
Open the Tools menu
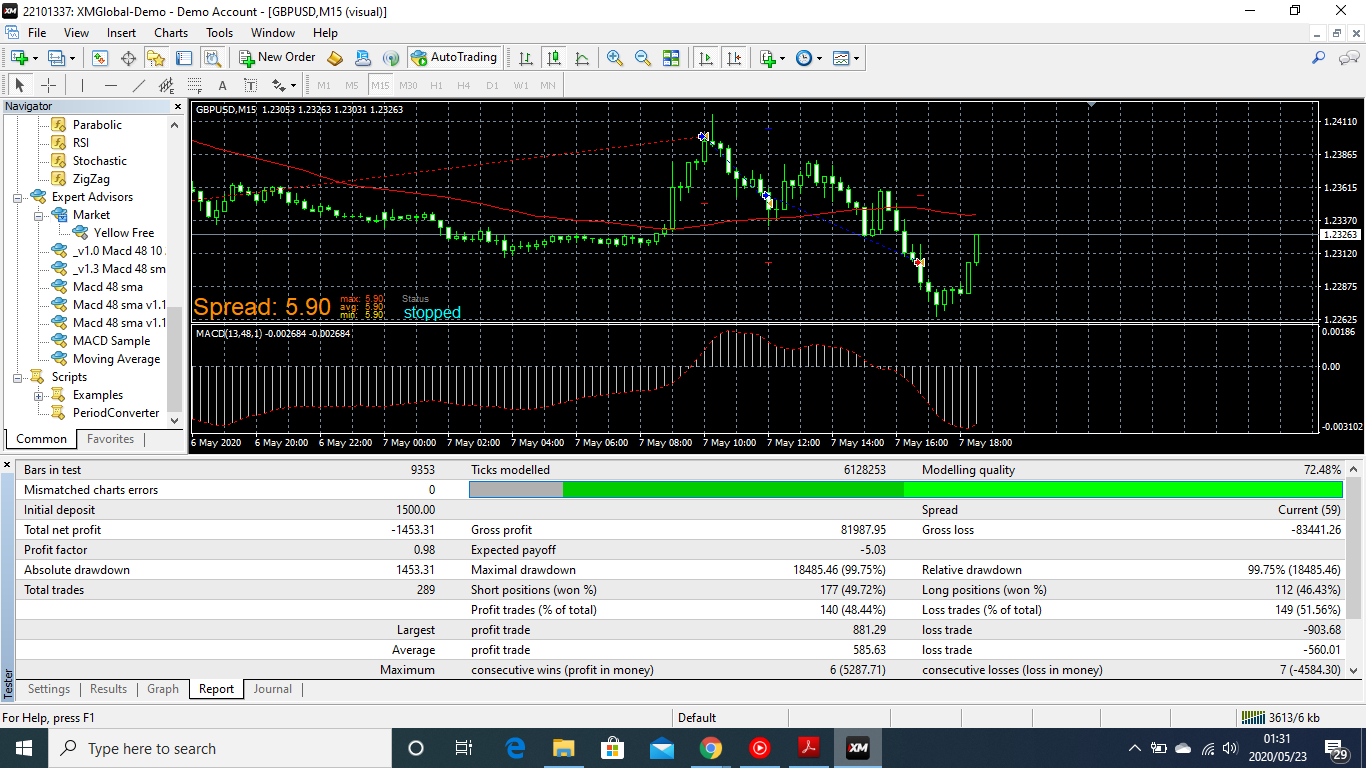pos(219,33)
